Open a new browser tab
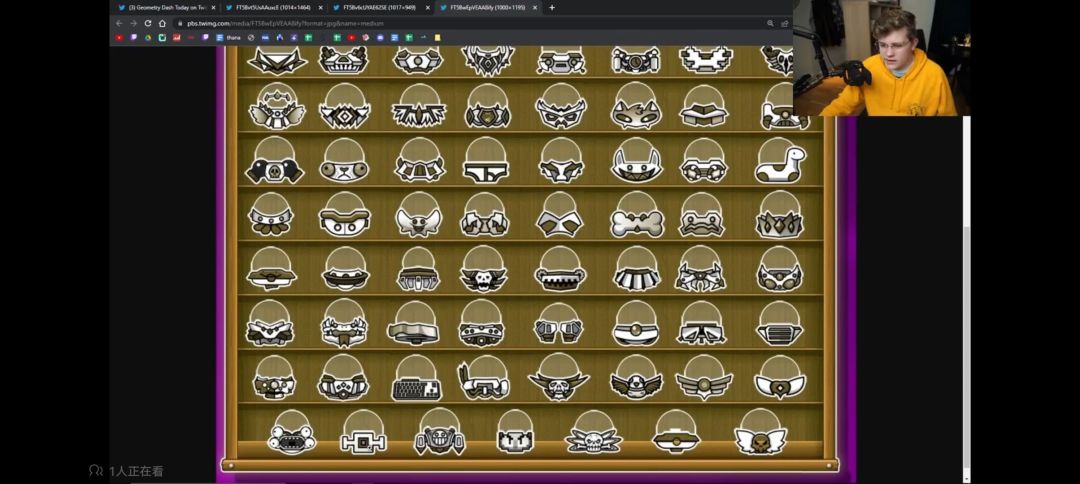Screen dimensions: 1080x484 click(x=552, y=7)
